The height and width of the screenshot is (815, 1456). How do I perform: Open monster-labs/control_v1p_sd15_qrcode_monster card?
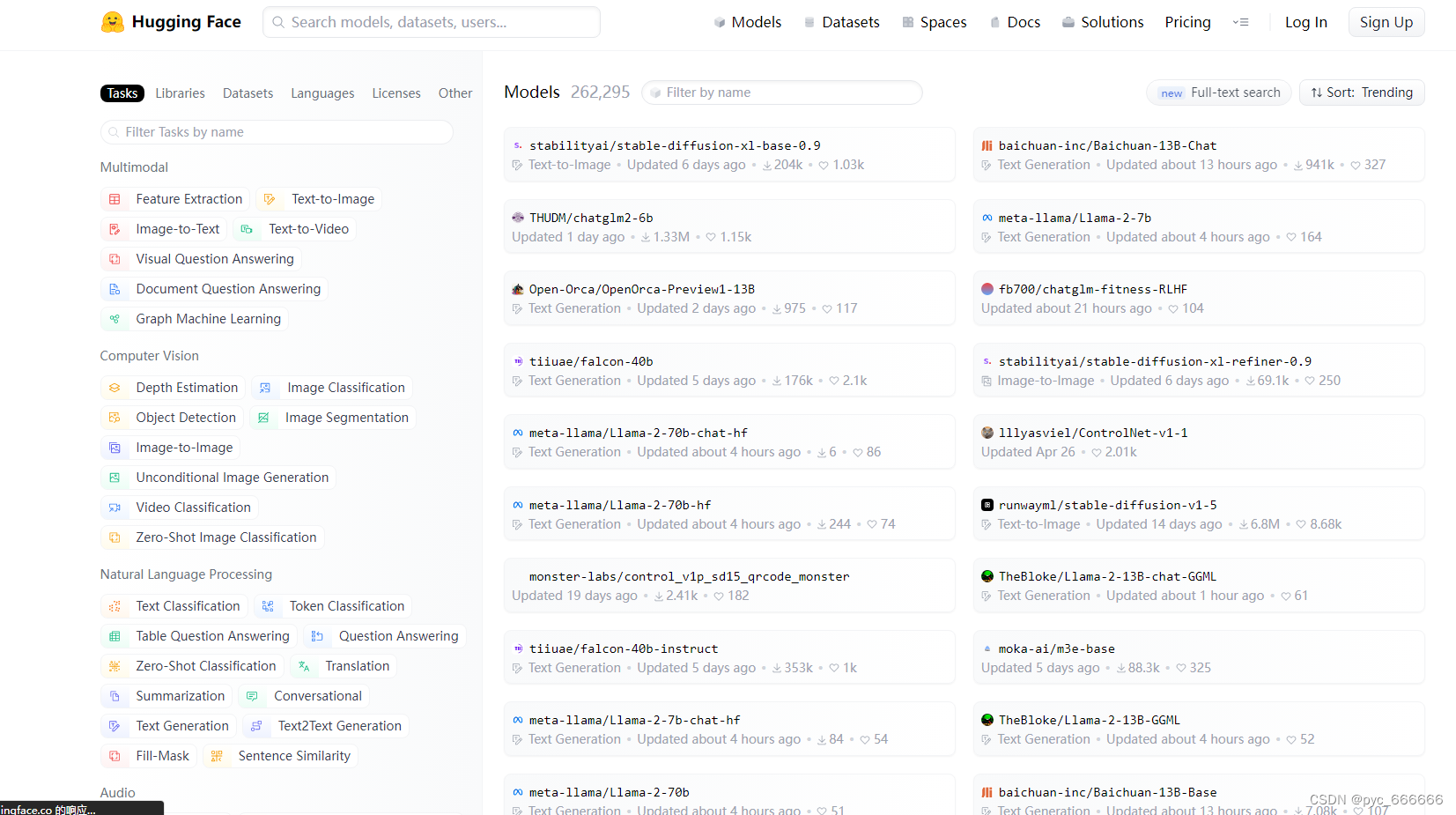click(x=729, y=586)
